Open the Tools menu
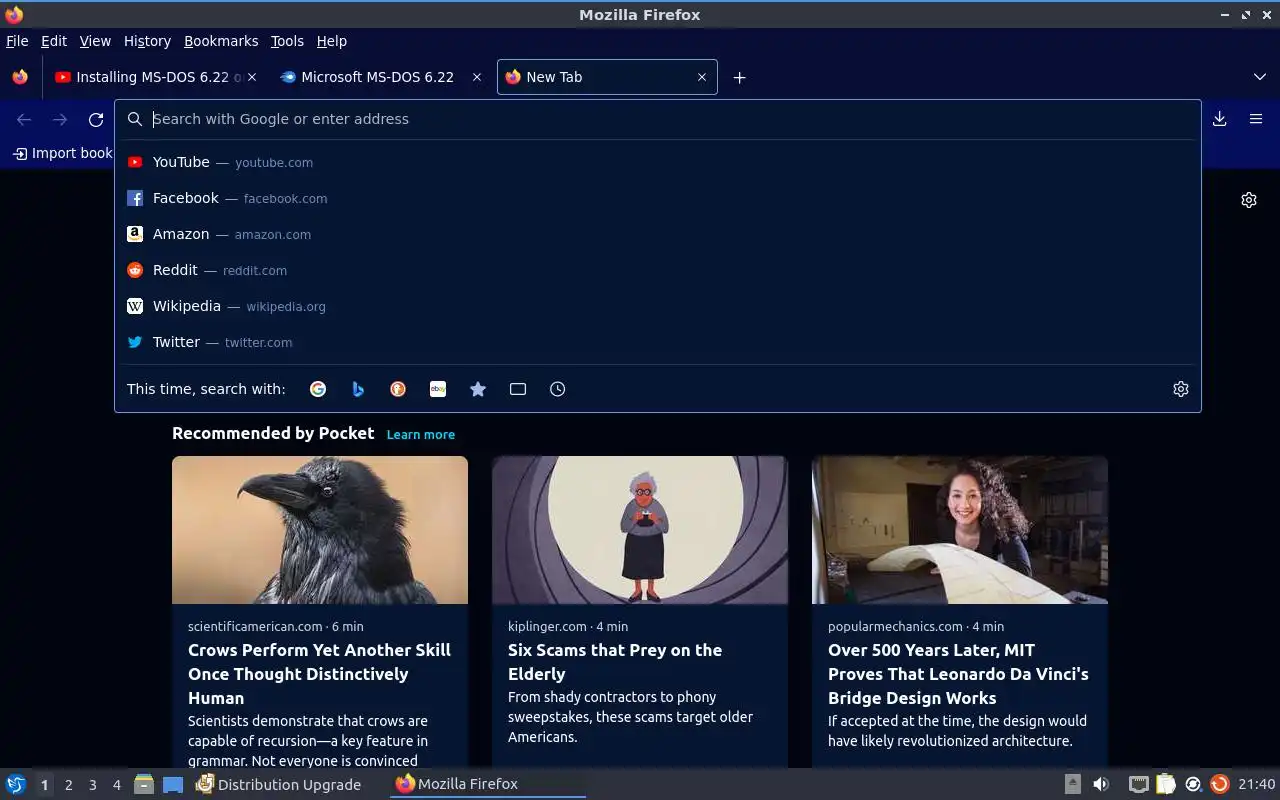This screenshot has height=800, width=1280. pyautogui.click(x=287, y=41)
